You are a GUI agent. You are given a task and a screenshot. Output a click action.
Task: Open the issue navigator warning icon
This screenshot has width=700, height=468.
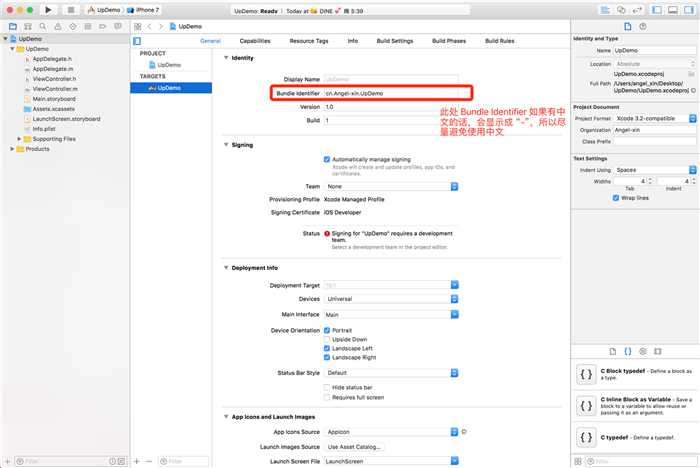coord(58,27)
